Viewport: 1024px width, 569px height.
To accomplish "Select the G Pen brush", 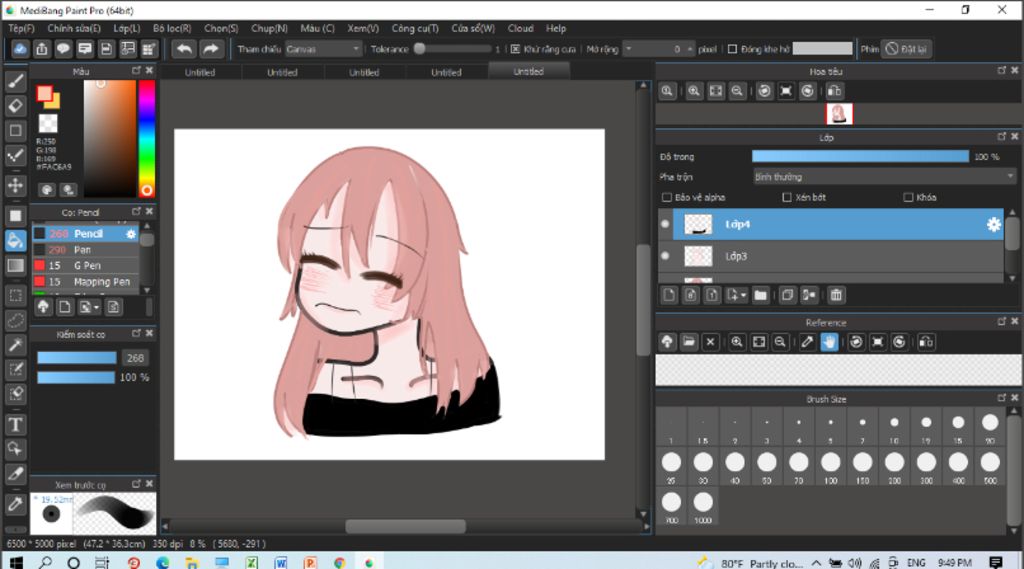I will (x=86, y=265).
